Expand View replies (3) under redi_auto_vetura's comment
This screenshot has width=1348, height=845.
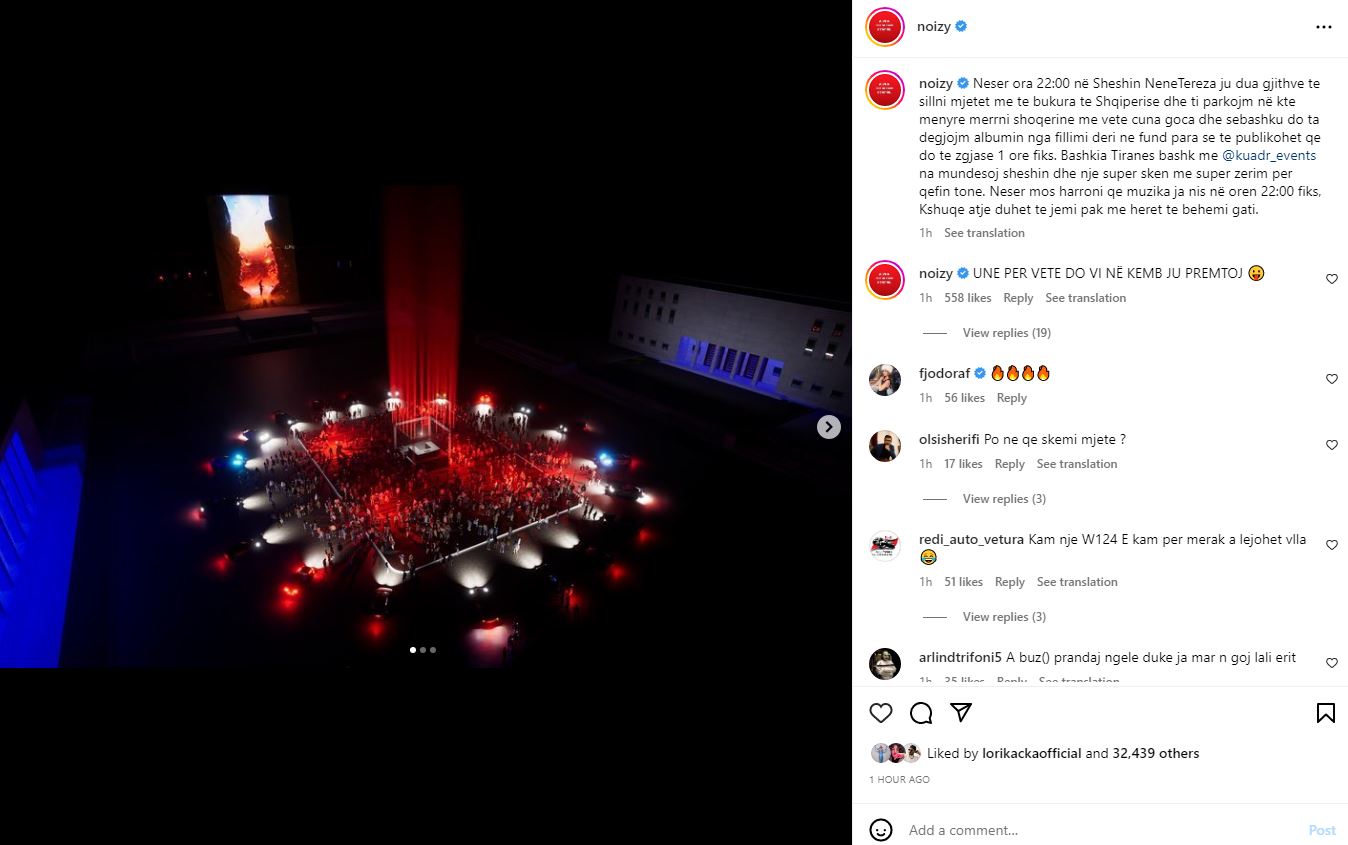[1004, 617]
